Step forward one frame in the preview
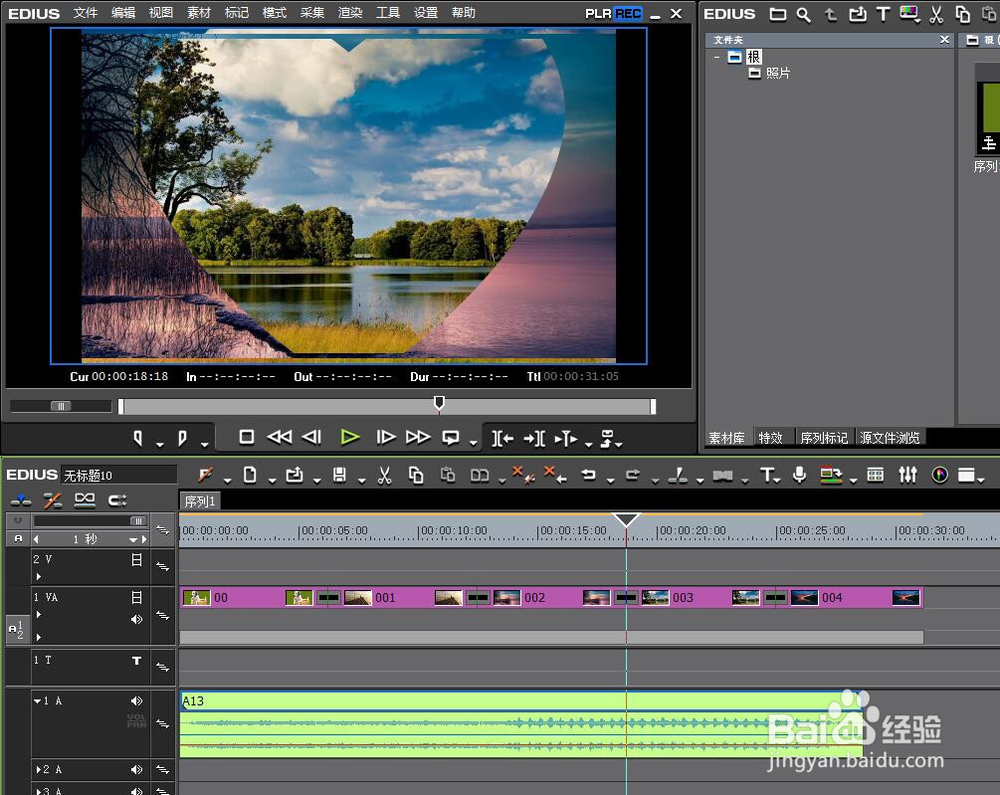This screenshot has width=1000, height=795. point(385,437)
